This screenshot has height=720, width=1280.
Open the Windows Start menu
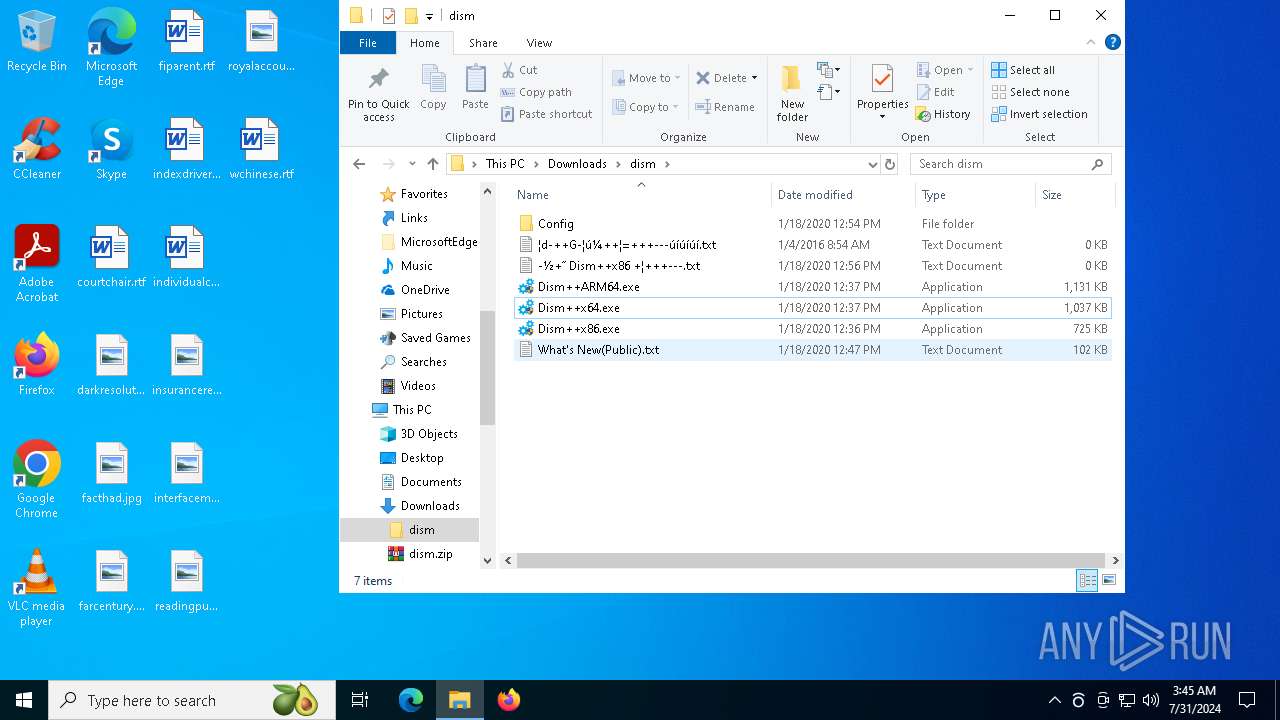coord(24,700)
